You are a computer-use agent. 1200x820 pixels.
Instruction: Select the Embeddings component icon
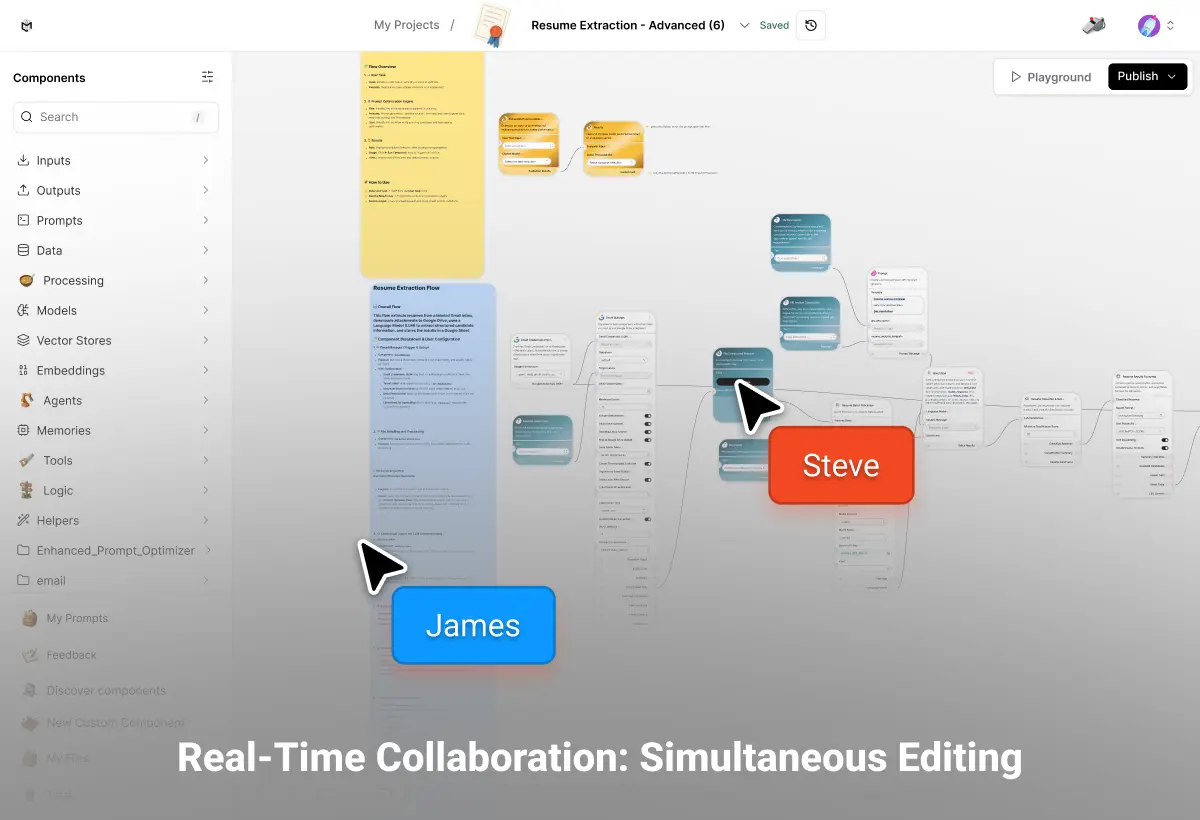pyautogui.click(x=24, y=370)
